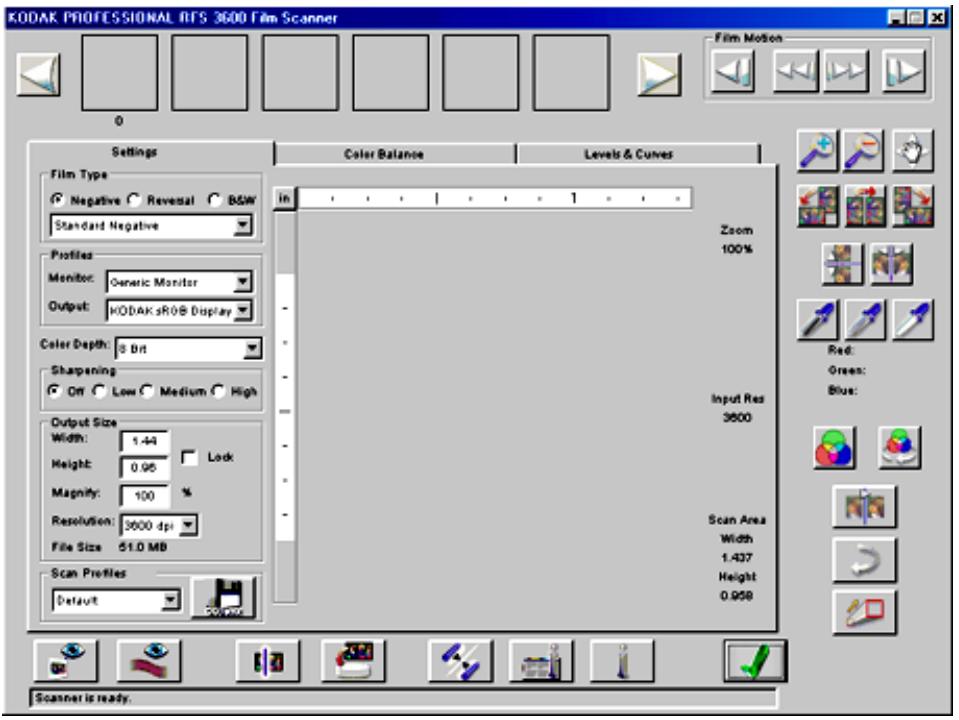This screenshot has height=720, width=959.
Task: Click the preview film strip eye icon
Action: pyautogui.click(x=149, y=661)
